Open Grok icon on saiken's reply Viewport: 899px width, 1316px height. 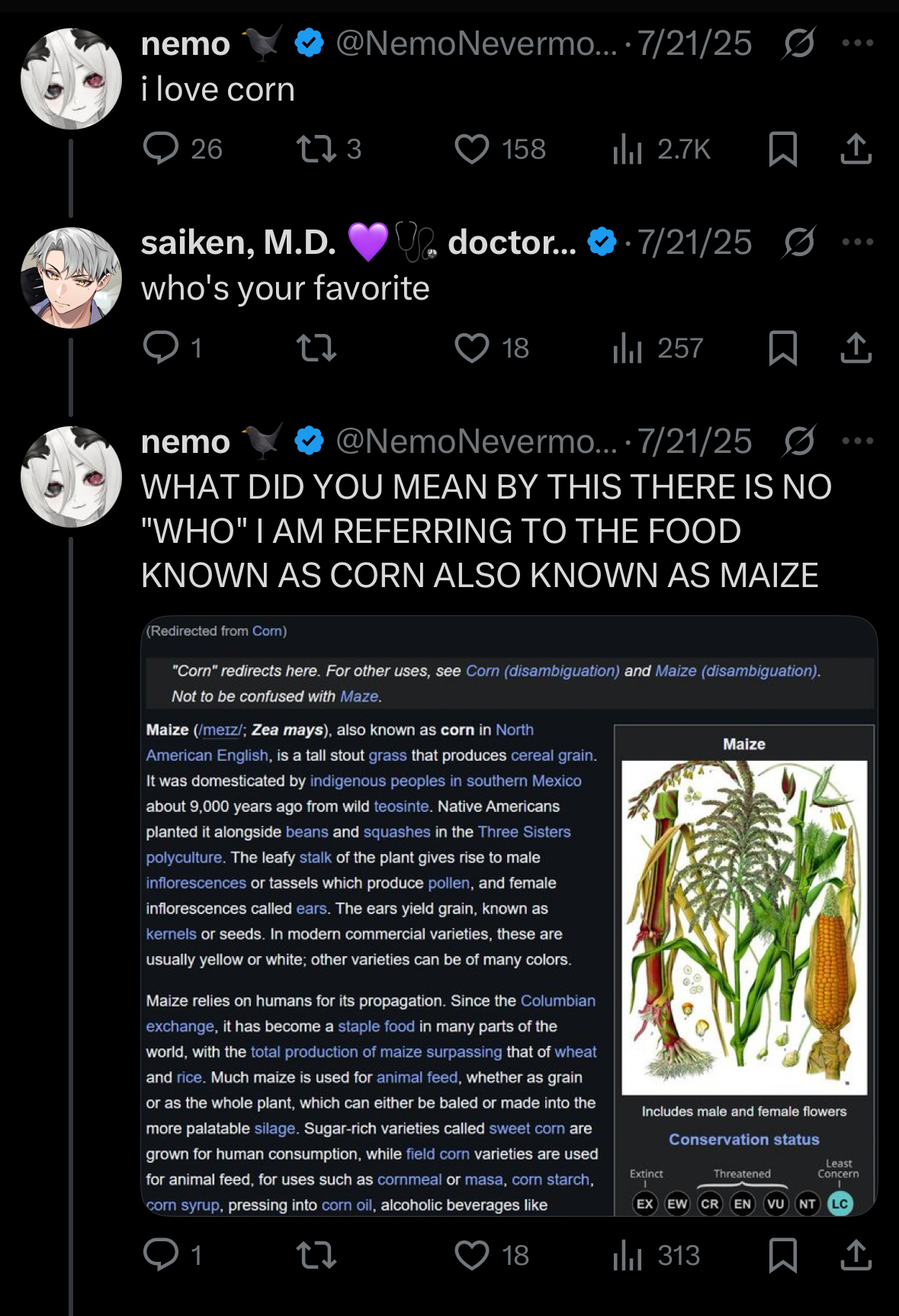[799, 242]
